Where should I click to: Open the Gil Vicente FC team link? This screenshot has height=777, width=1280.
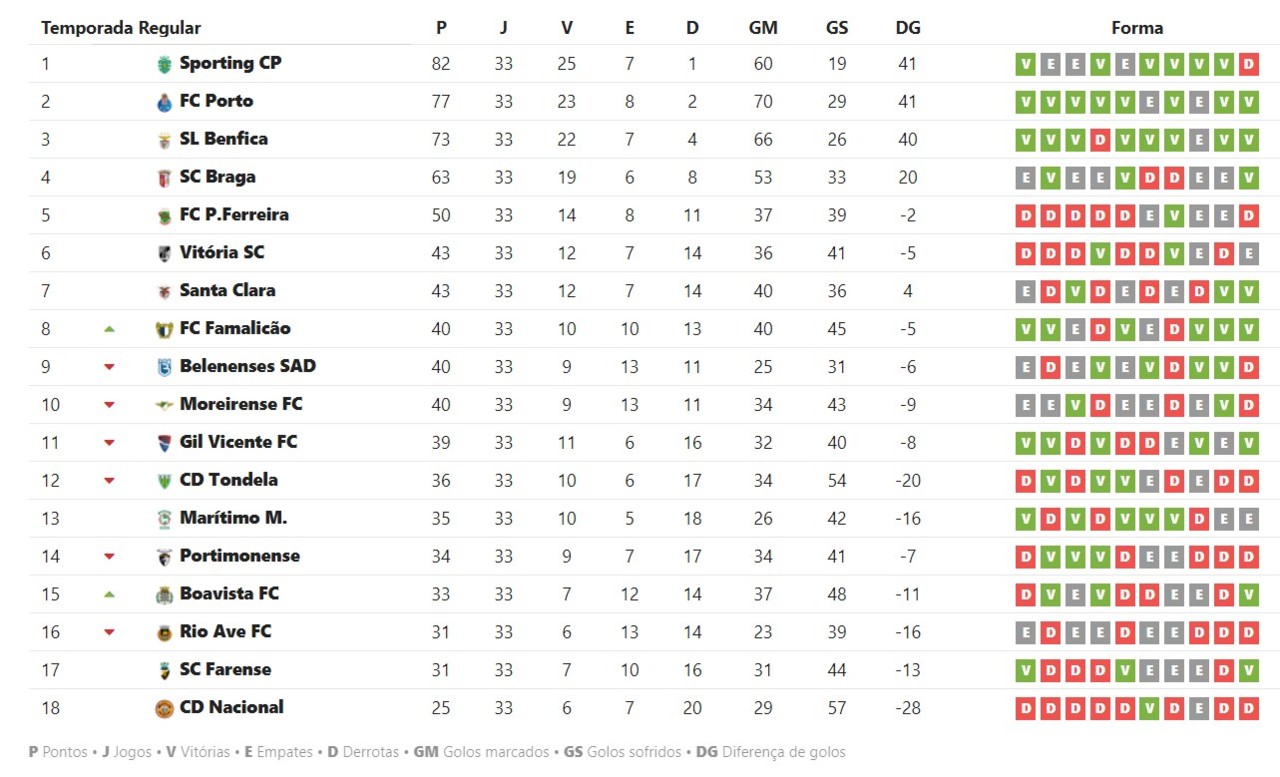pyautogui.click(x=238, y=442)
